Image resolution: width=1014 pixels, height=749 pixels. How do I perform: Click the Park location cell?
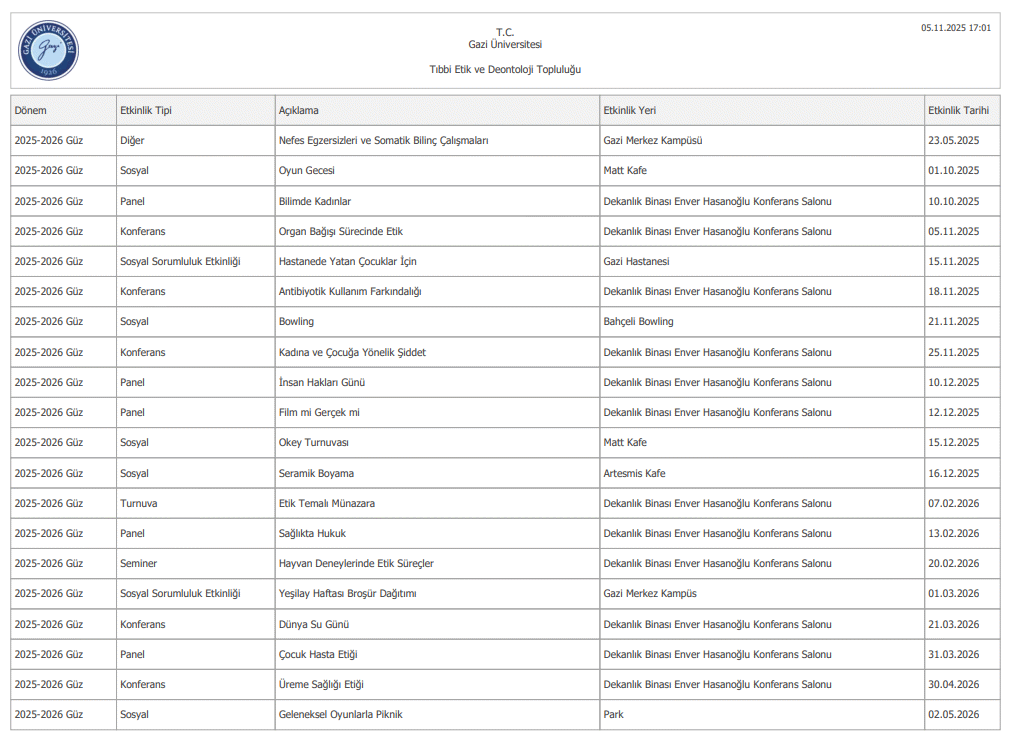point(614,714)
